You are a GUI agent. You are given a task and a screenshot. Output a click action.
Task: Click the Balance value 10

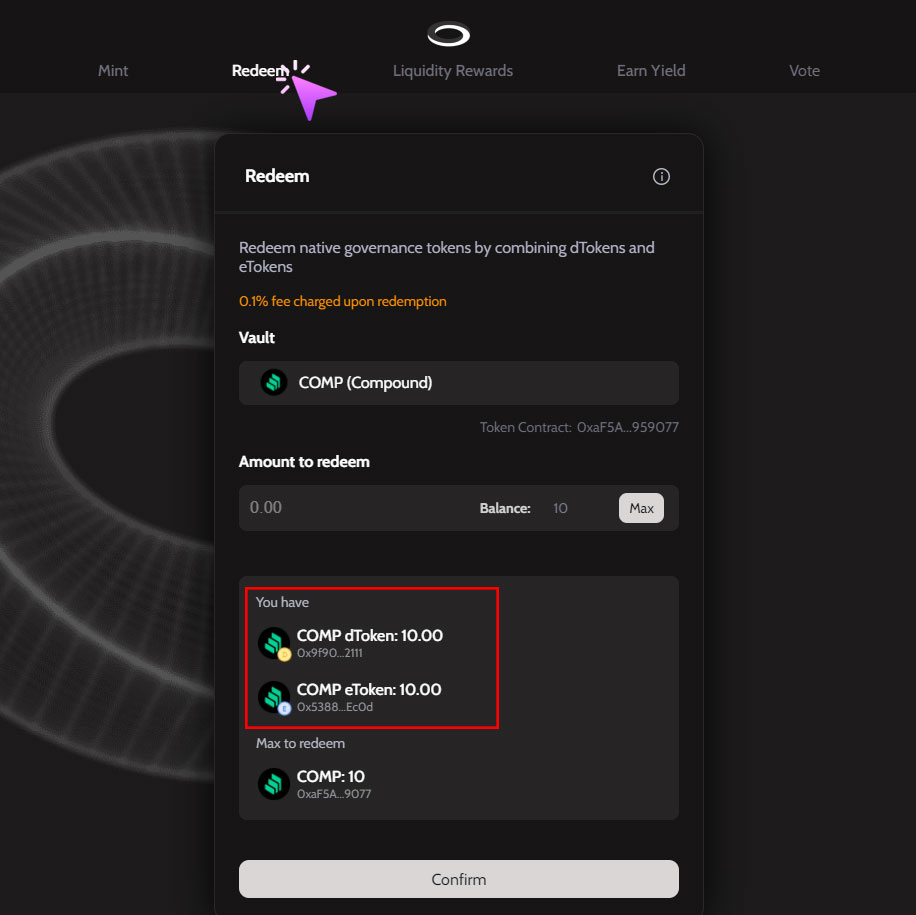560,508
